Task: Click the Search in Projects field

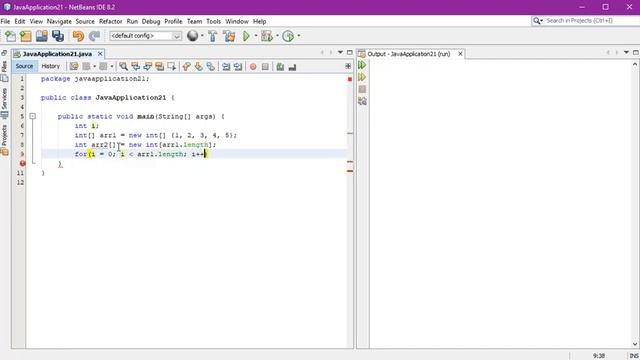Action: pos(585,20)
